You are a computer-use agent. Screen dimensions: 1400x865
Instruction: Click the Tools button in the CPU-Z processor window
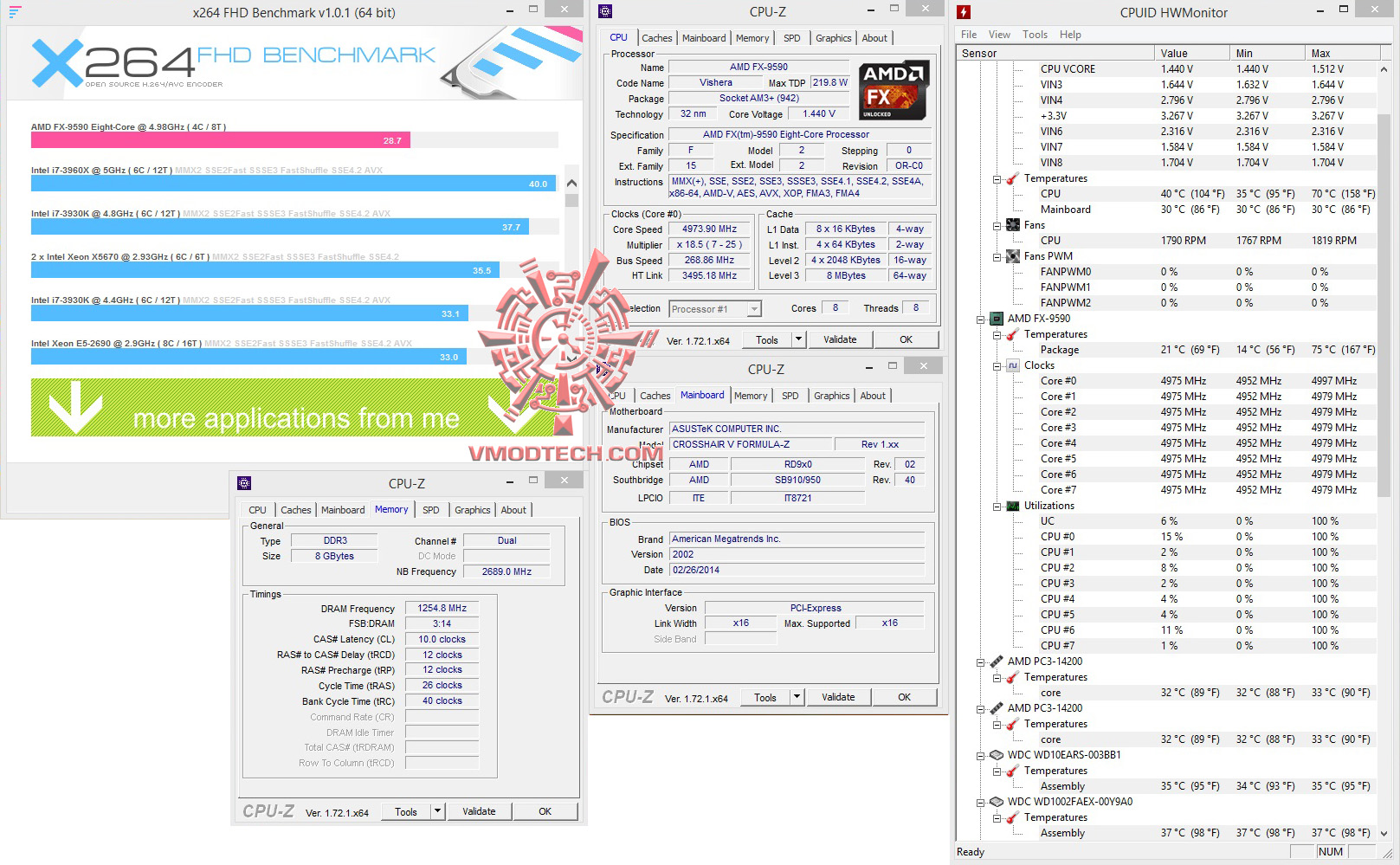767,339
